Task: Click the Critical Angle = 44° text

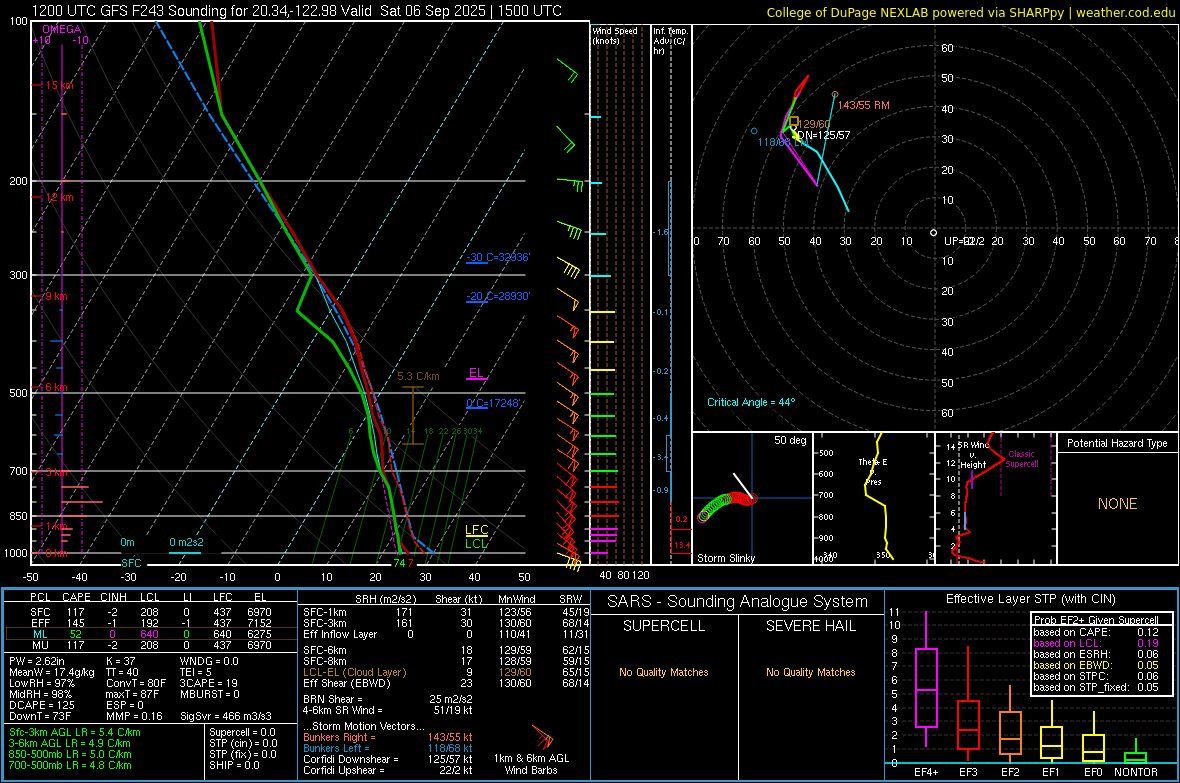Action: click(751, 402)
